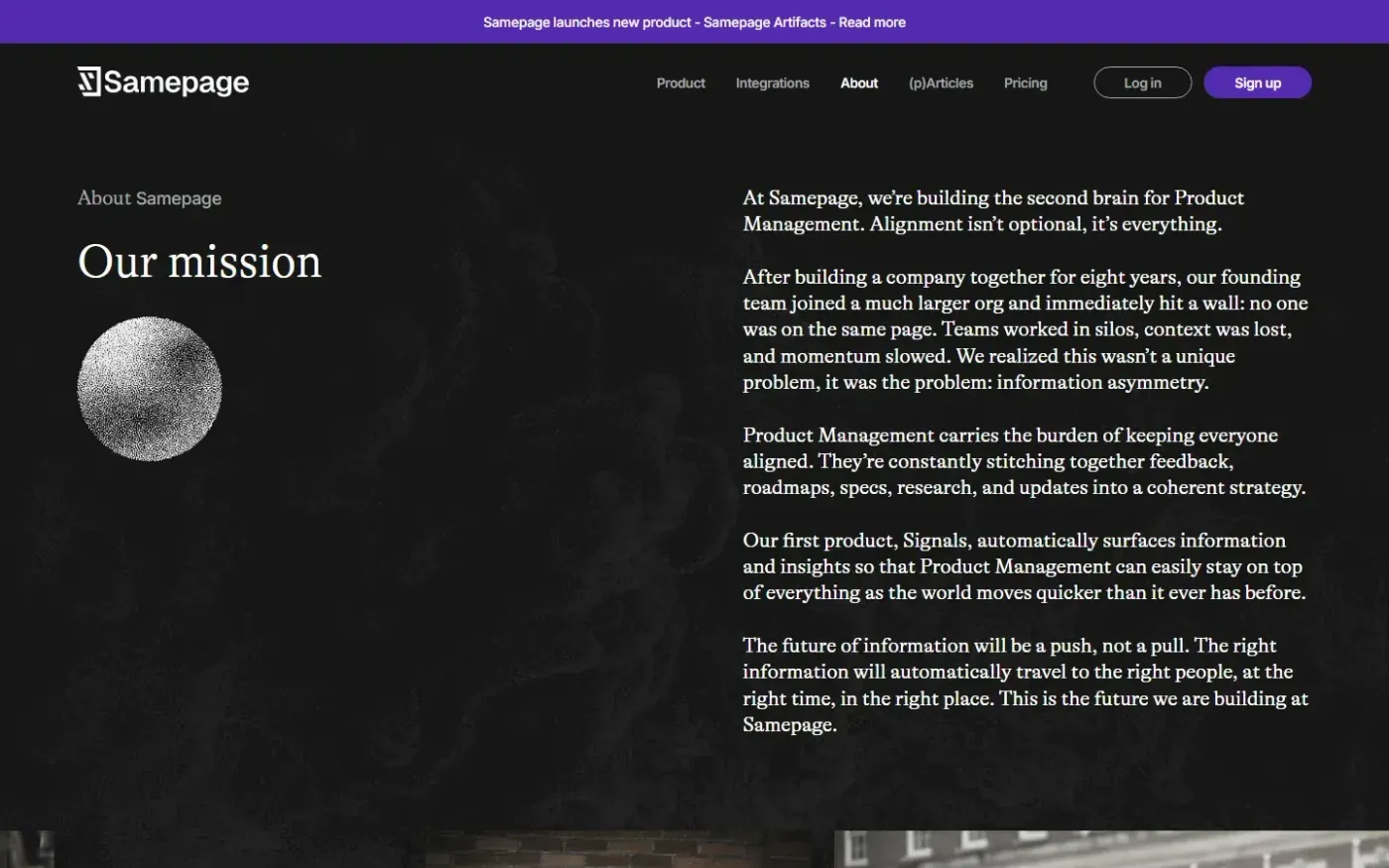This screenshot has width=1389, height=868.
Task: Open the Samepage Artifacts announcement banner
Action: (x=694, y=22)
